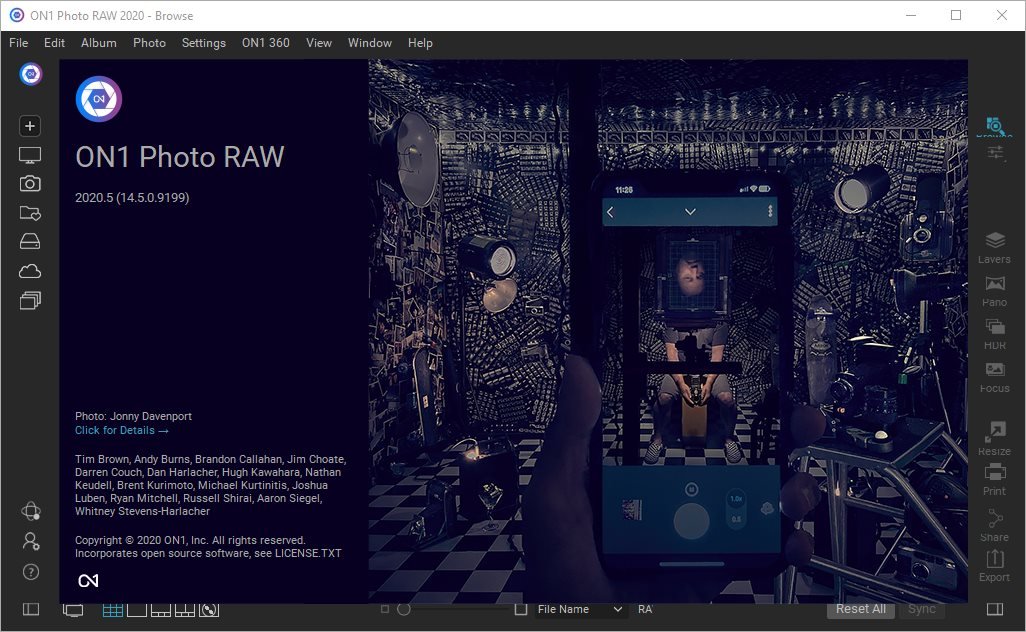Switch to the Browse module icon
The height and width of the screenshot is (632, 1026).
[995, 126]
